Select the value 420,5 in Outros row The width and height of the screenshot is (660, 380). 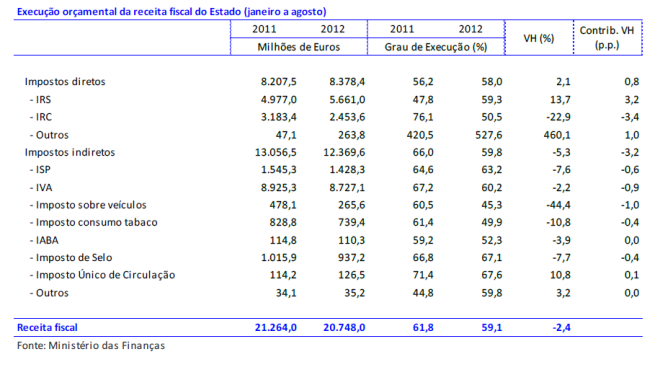point(420,135)
